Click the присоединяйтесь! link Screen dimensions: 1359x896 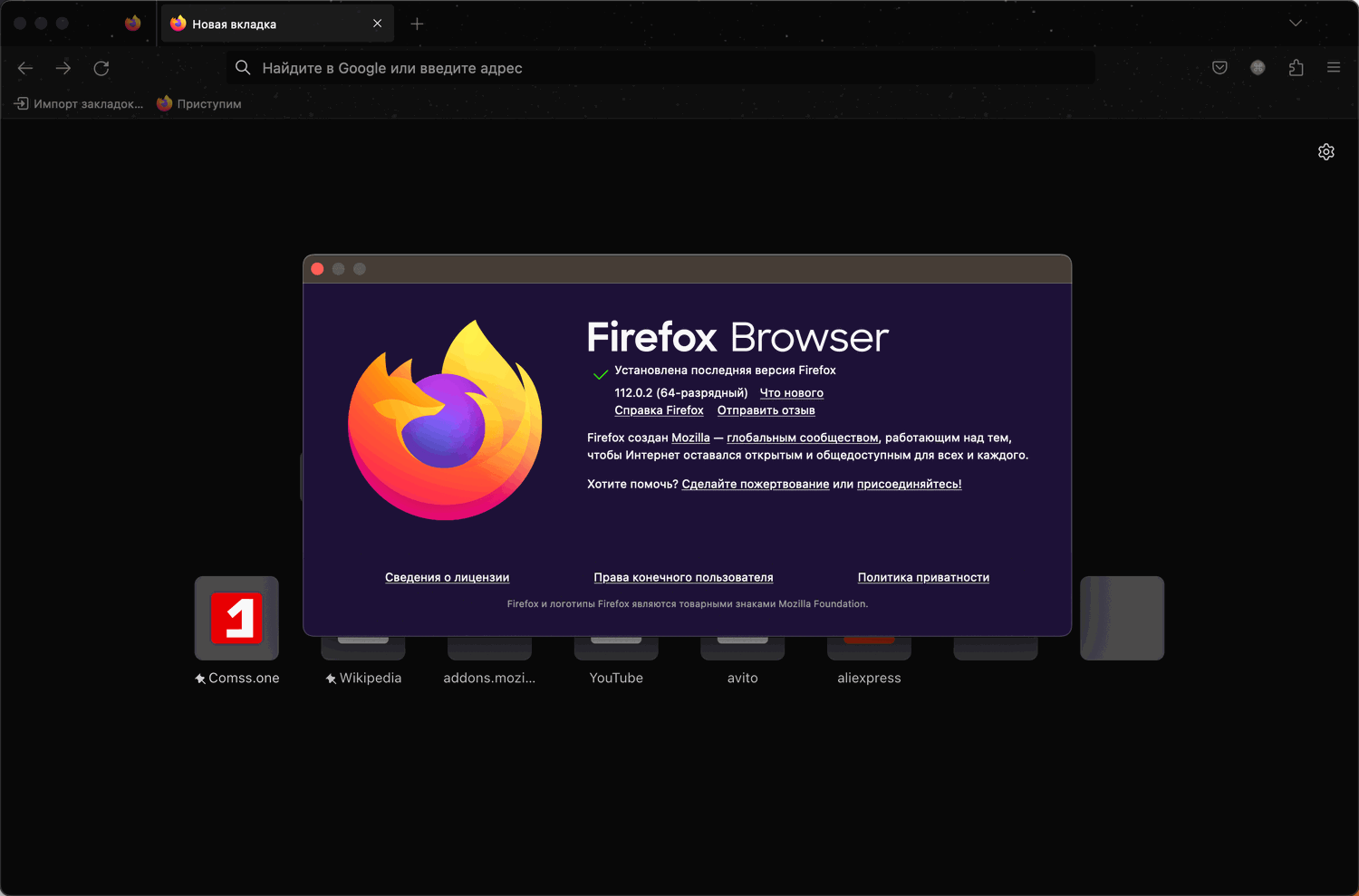pos(909,485)
